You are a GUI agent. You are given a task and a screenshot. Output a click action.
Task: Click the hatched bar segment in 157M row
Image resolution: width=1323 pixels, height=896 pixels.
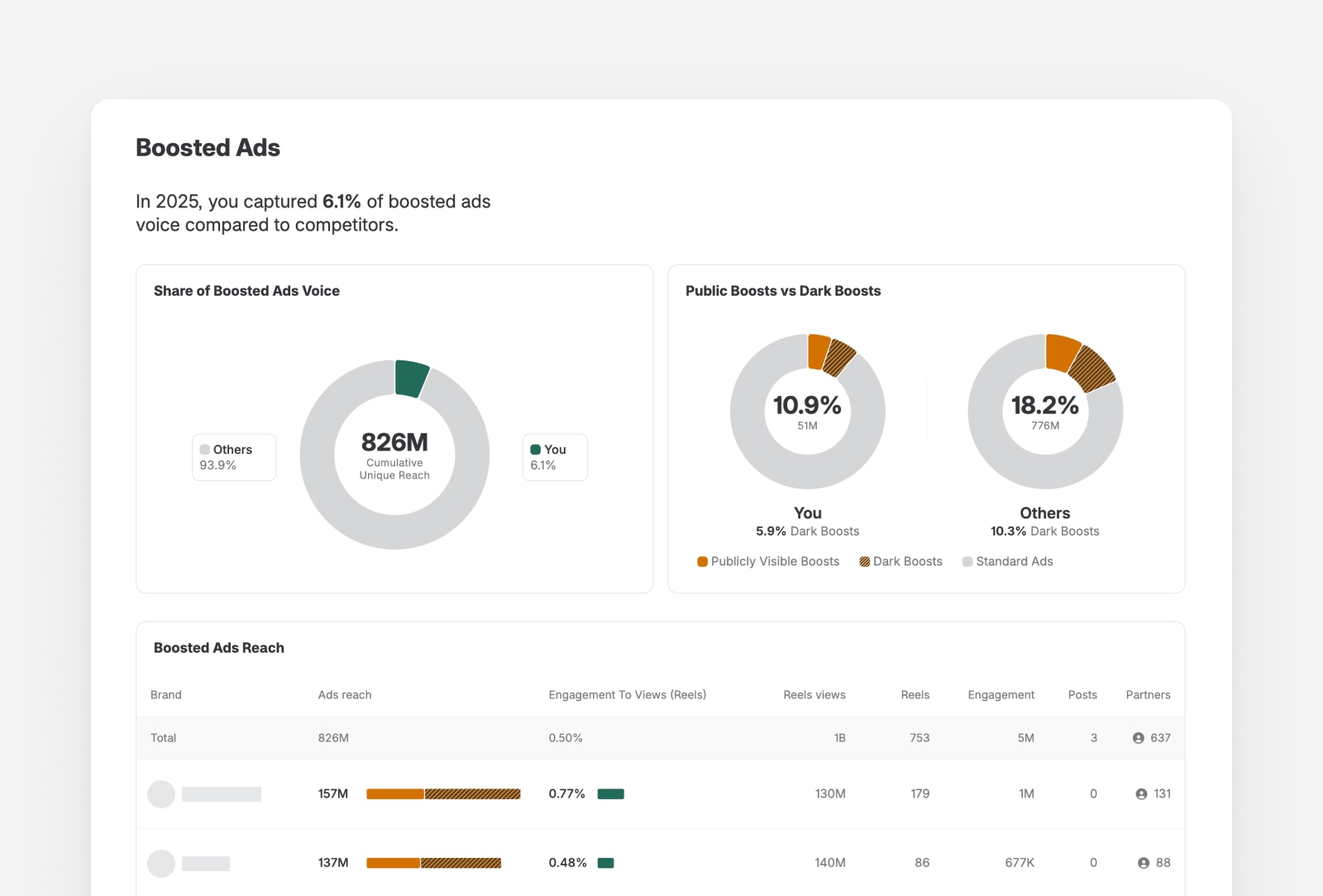pyautogui.click(x=473, y=794)
